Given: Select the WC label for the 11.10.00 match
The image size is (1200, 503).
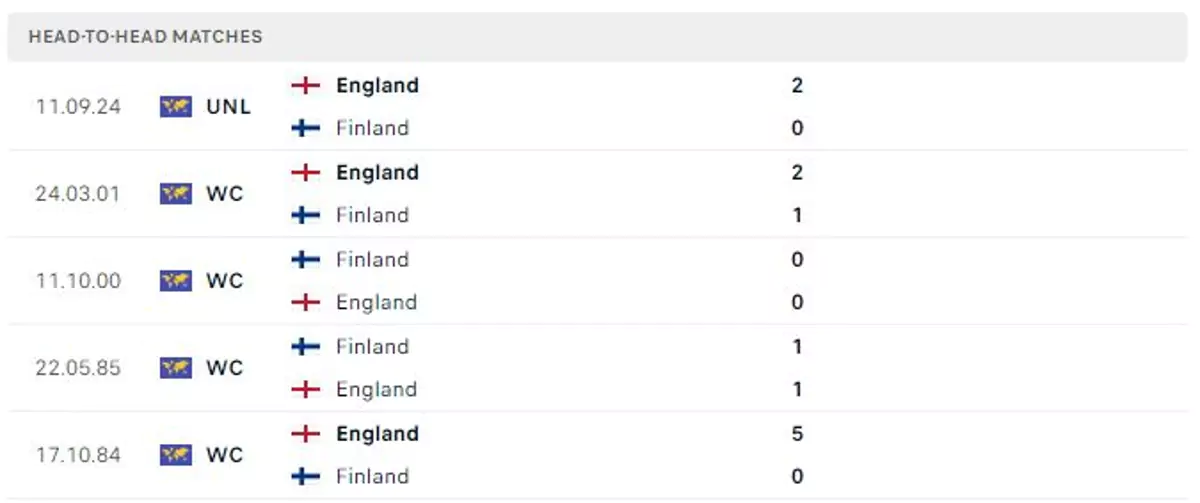Looking at the screenshot, I should [225, 281].
